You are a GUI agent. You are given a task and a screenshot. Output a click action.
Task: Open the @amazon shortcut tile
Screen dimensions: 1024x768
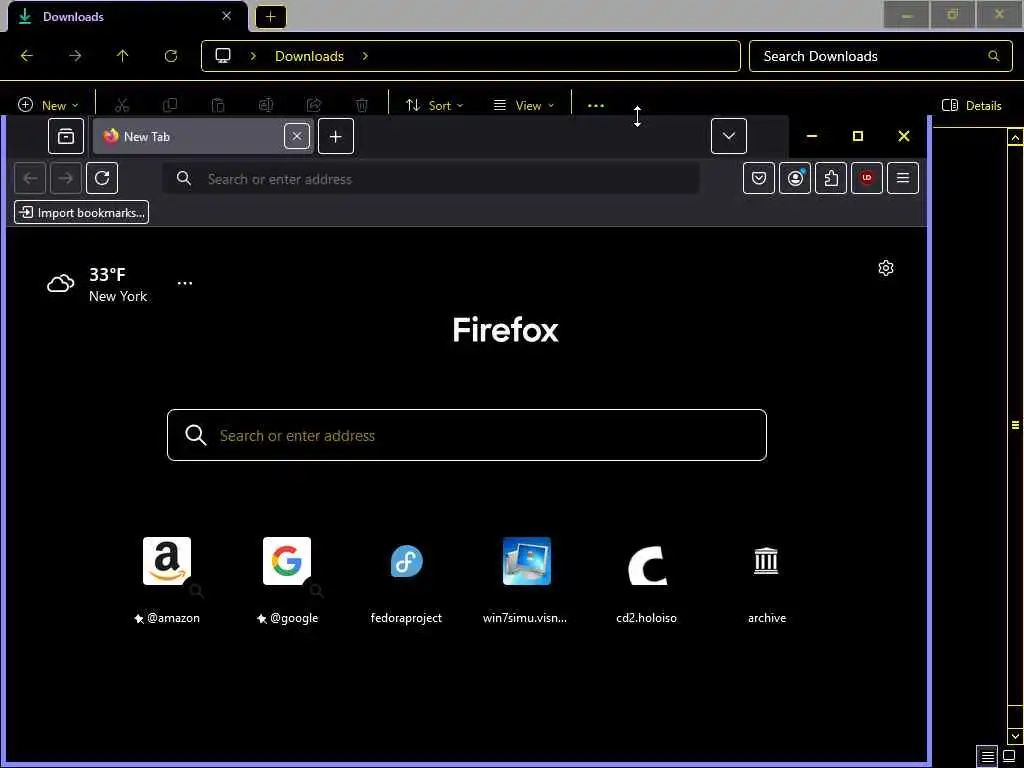point(167,581)
